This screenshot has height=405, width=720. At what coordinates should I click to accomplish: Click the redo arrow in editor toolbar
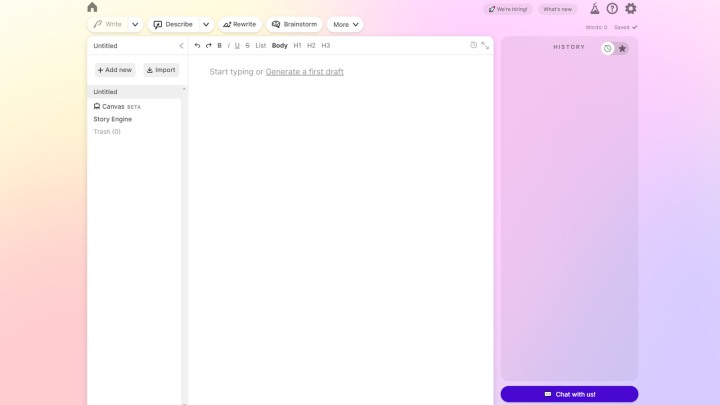click(x=208, y=45)
